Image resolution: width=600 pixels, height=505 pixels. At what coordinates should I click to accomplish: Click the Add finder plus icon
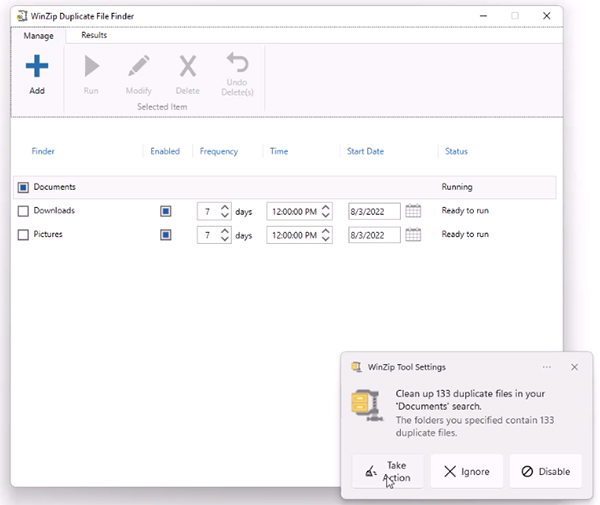click(x=37, y=67)
